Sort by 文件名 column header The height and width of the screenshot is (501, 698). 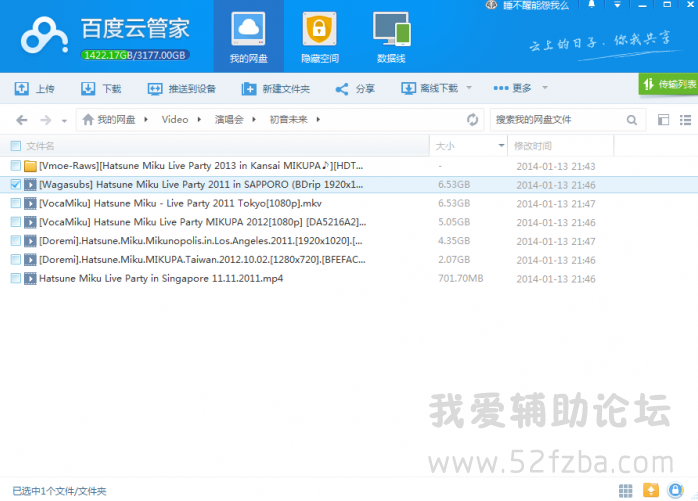40,146
